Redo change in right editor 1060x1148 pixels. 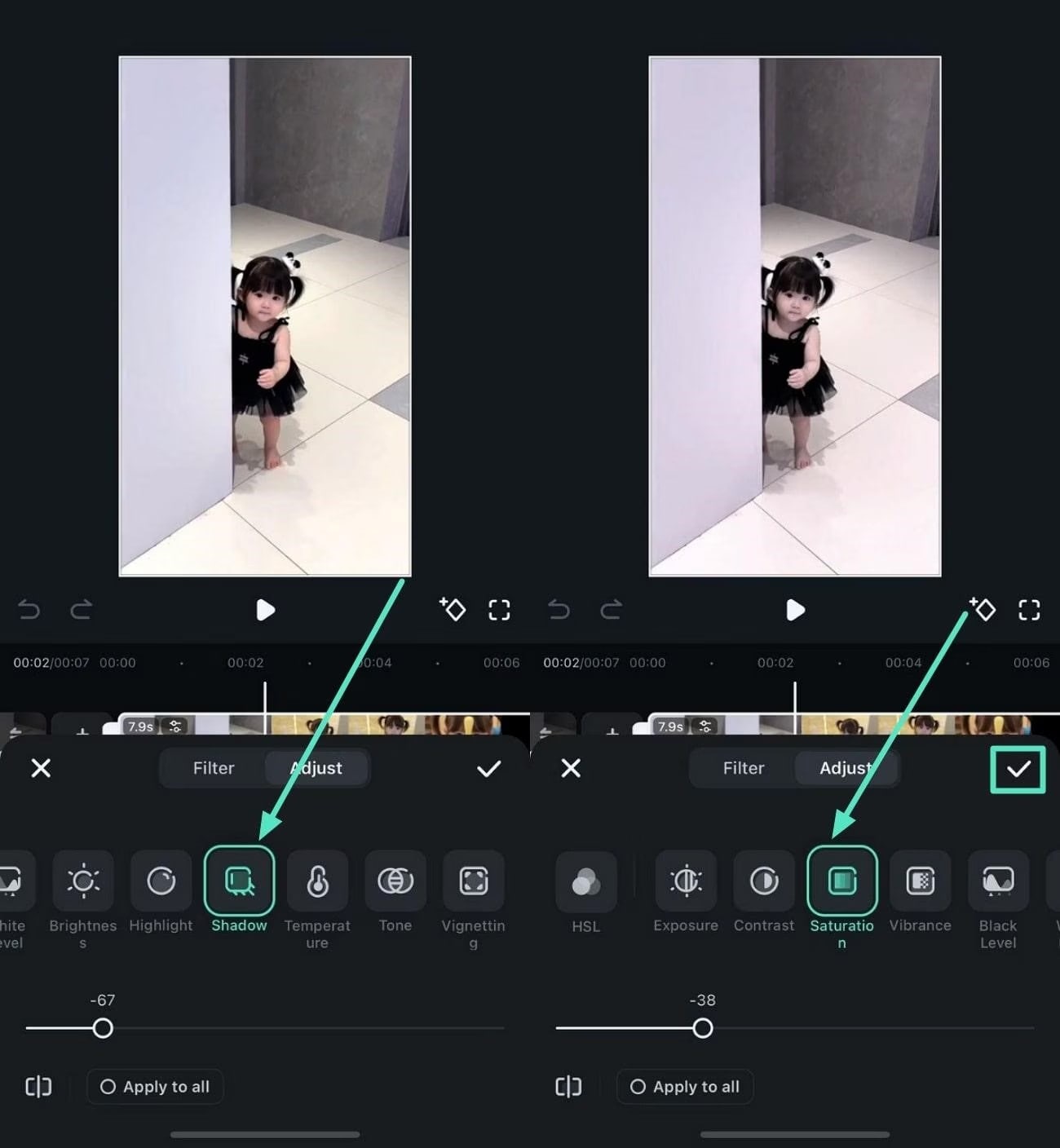612,610
